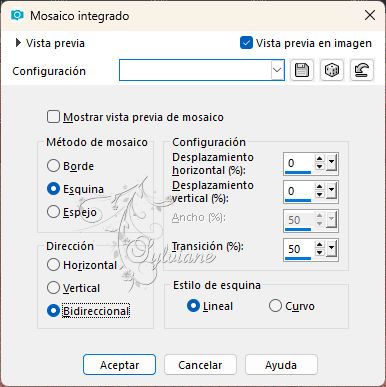The image size is (386, 387).
Task: Select Curvo corner style
Action: [x=275, y=306]
